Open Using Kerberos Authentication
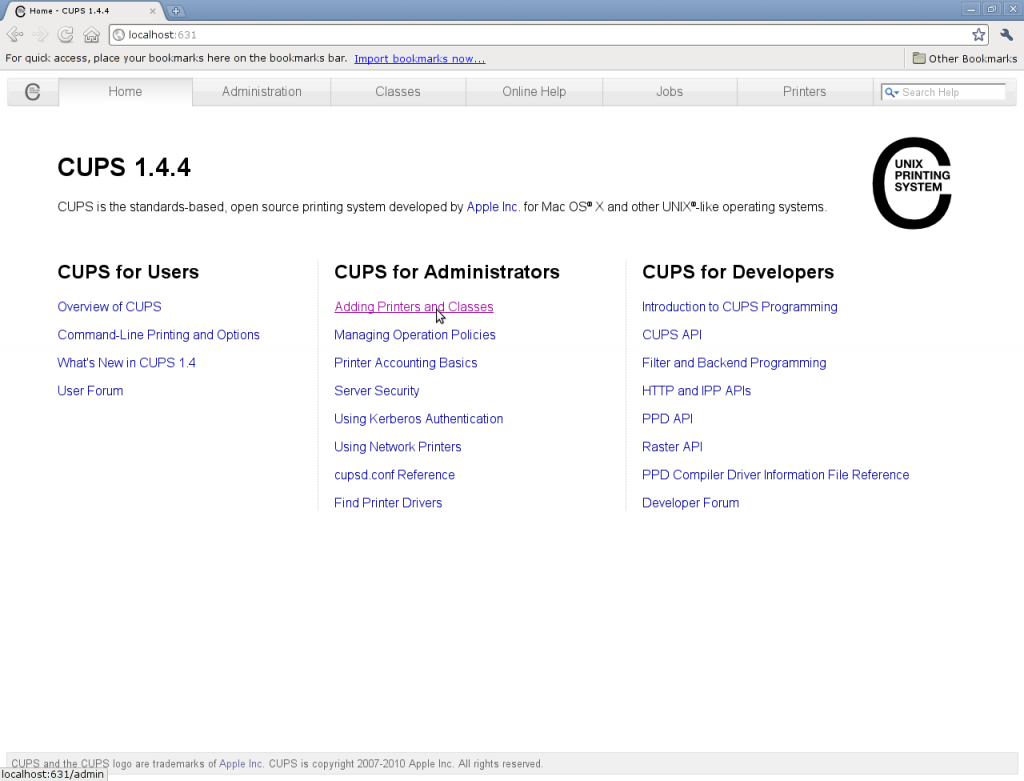Viewport: 1024px width, 781px height. tap(419, 419)
